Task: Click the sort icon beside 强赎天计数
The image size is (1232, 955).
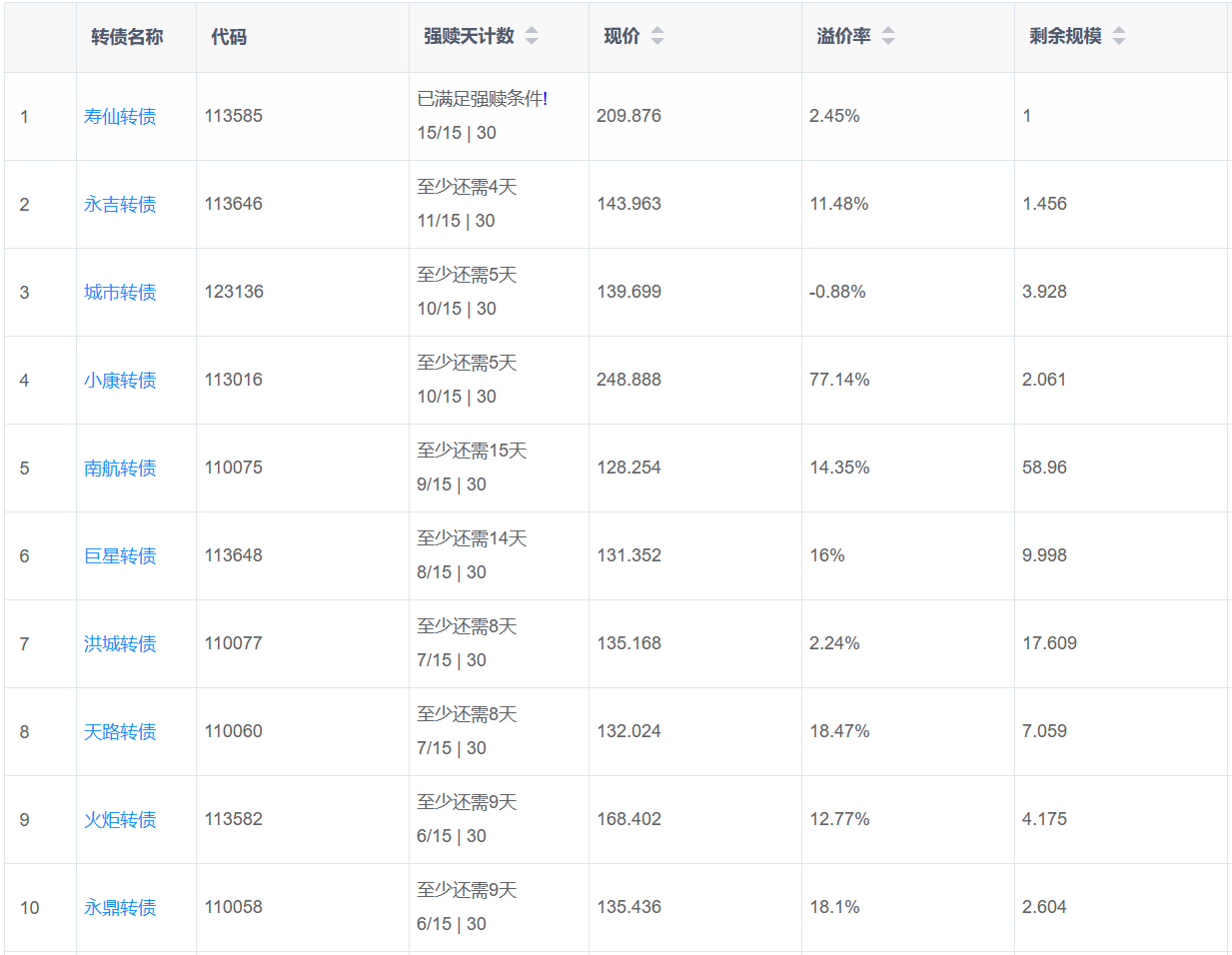Action: [x=532, y=36]
